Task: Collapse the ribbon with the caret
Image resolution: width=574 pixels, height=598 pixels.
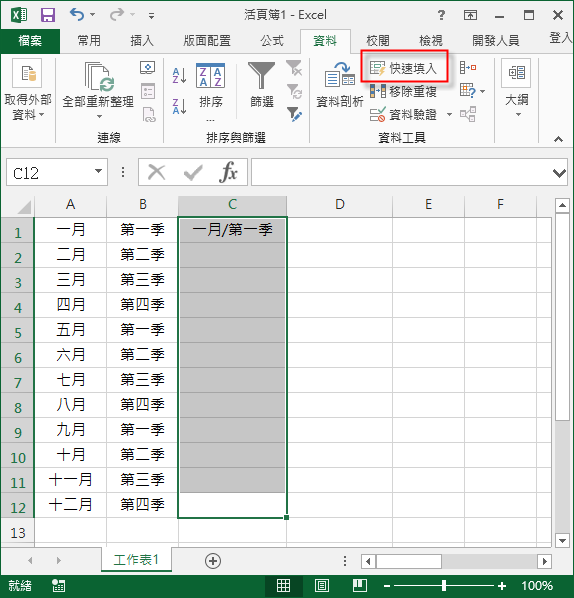Action: (x=558, y=139)
